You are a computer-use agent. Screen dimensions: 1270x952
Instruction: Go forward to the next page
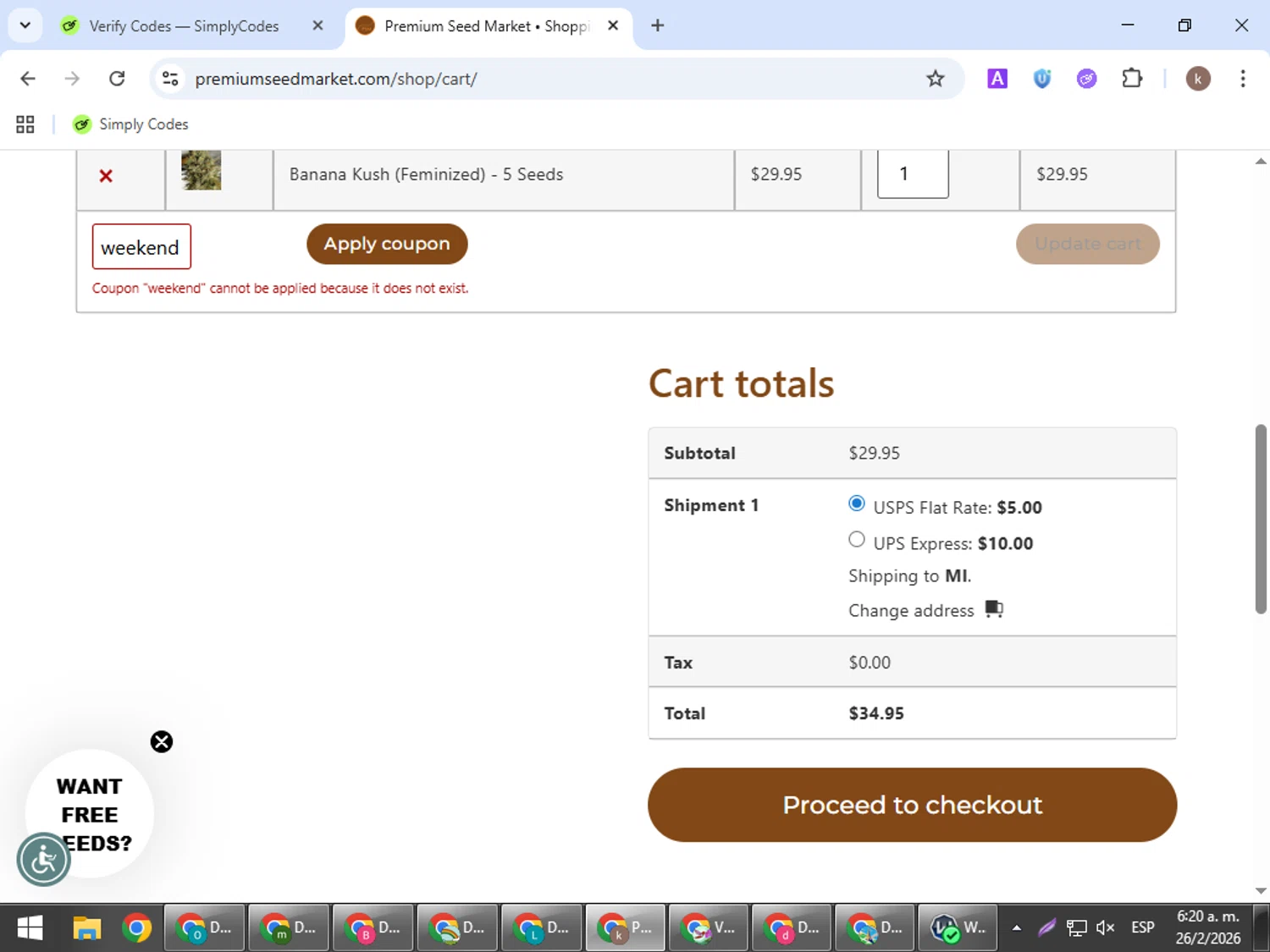[72, 79]
